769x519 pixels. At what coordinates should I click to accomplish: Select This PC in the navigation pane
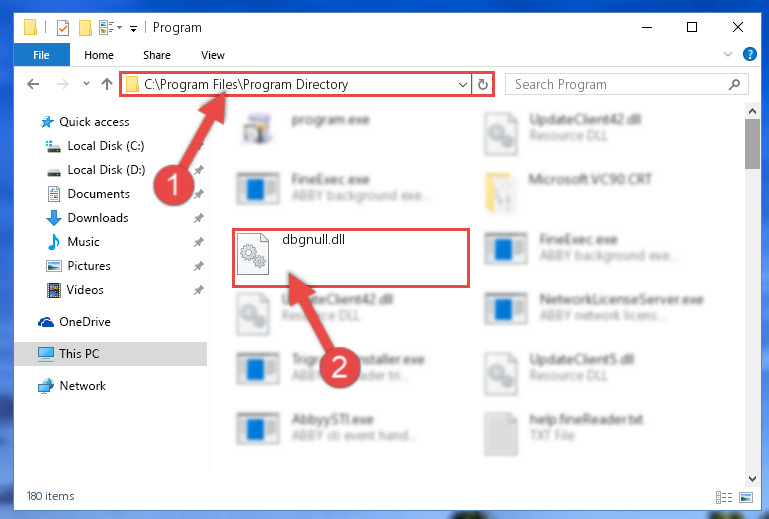(110, 354)
